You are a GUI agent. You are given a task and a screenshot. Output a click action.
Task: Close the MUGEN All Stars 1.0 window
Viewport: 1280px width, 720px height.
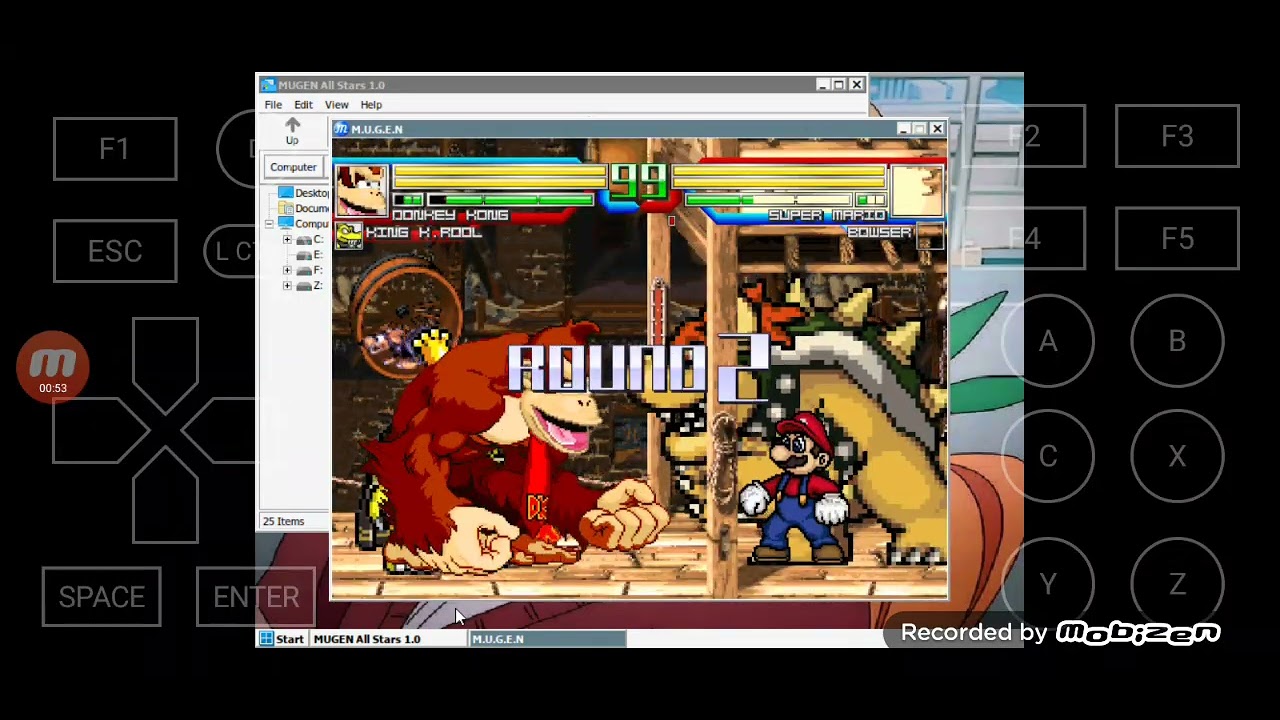click(x=856, y=85)
